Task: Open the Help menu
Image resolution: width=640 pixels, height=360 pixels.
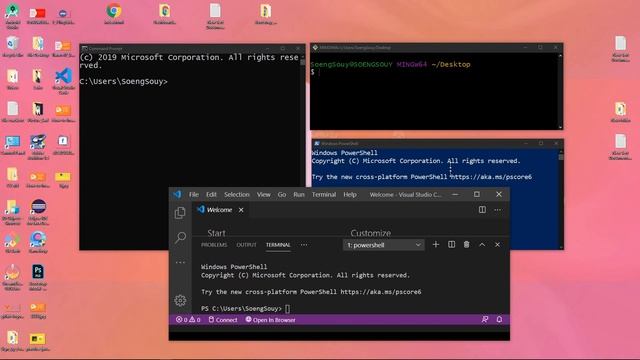Action: (350, 195)
